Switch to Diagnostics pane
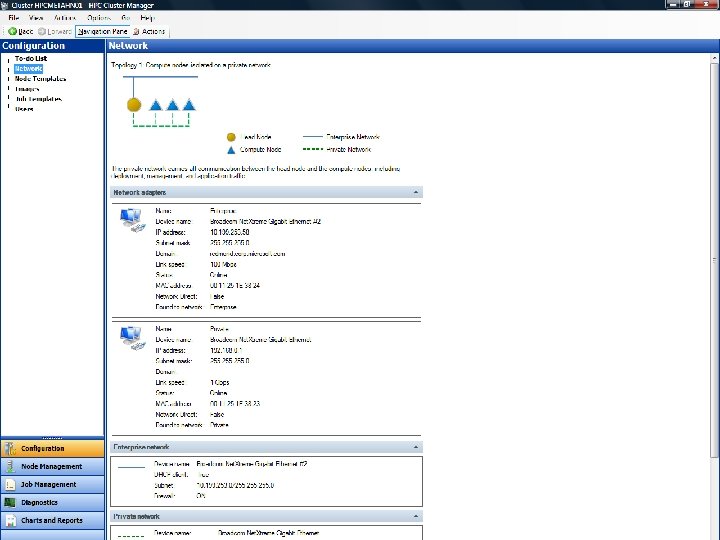This screenshot has height=540, width=720. point(52,502)
